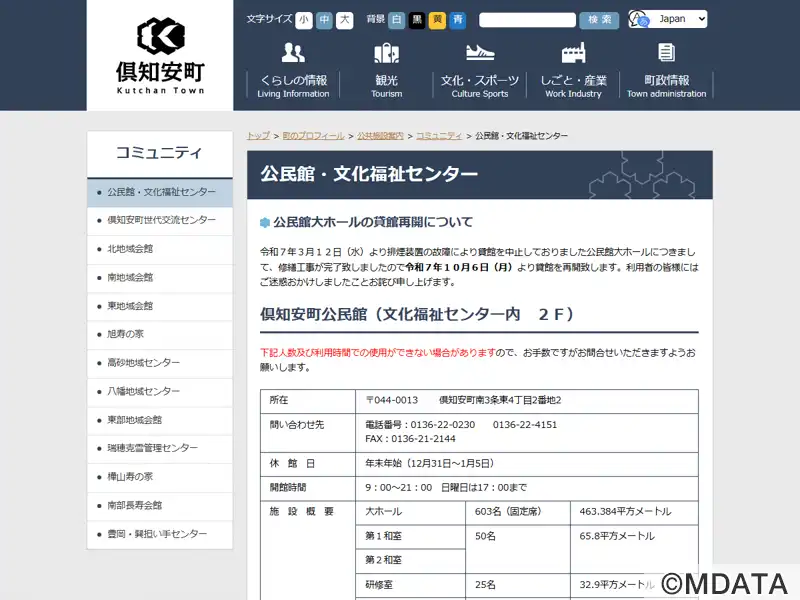The height and width of the screenshot is (600, 800).
Task: Open the Culture Sports sneaker icon
Action: pos(480,53)
